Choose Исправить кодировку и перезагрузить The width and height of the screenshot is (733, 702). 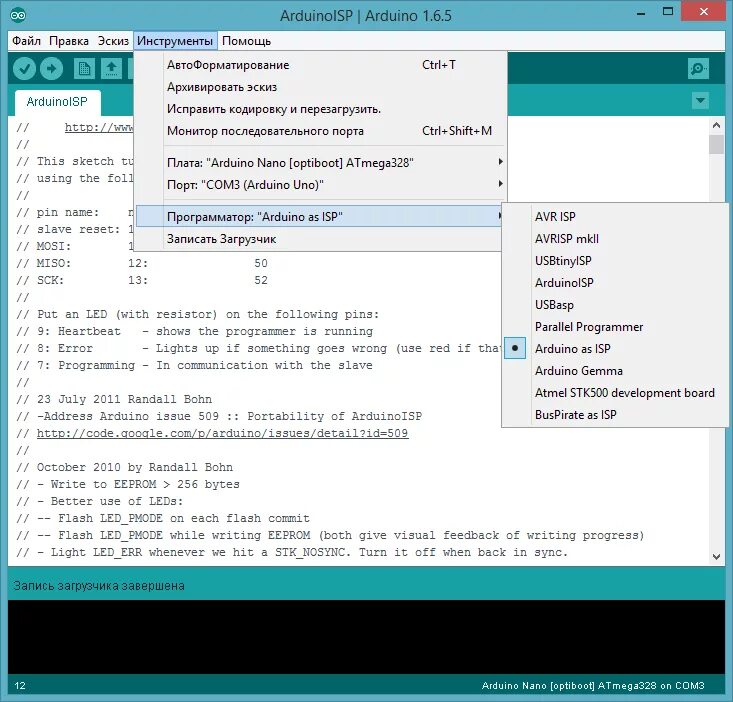[321, 109]
